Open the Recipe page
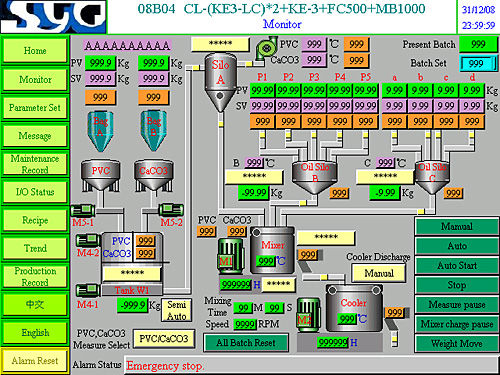 [35, 220]
